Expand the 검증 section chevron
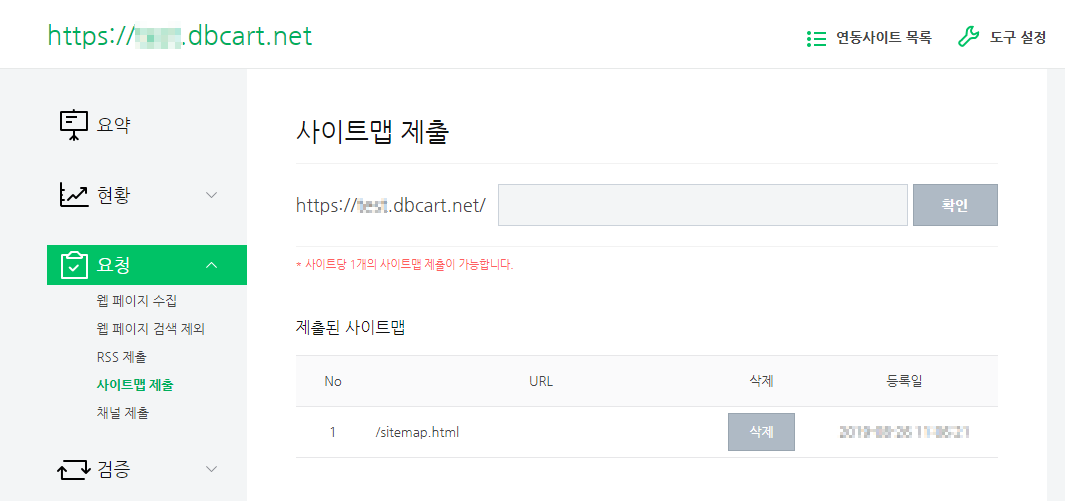 tap(211, 468)
